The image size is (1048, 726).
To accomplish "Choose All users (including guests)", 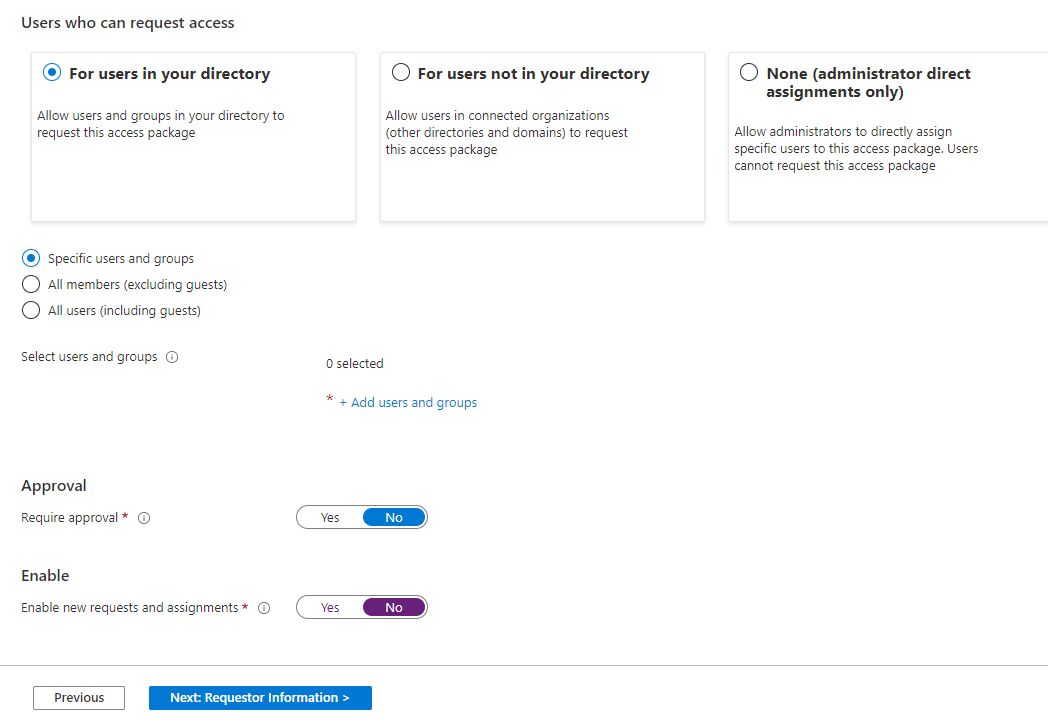I will tap(31, 310).
